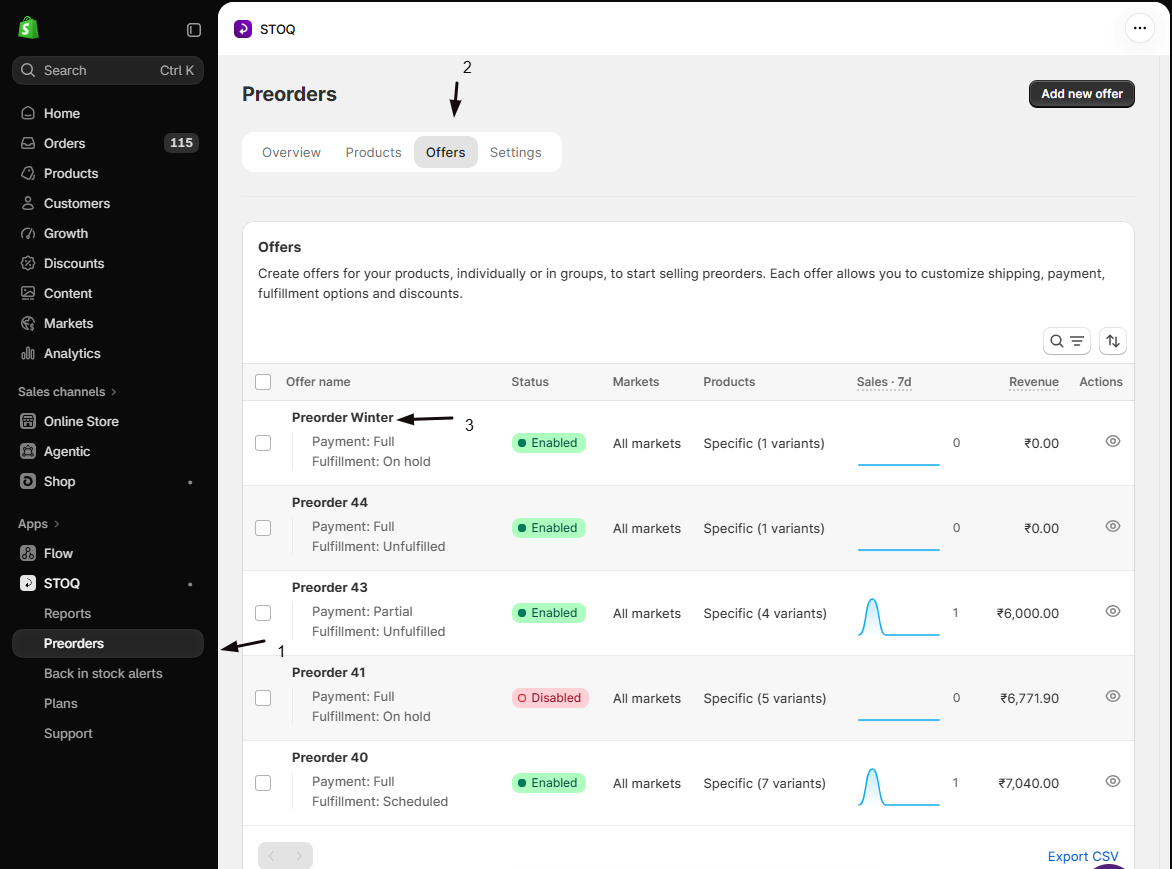Switch to the Settings tab
Screen dimensions: 1172x869
(x=515, y=152)
